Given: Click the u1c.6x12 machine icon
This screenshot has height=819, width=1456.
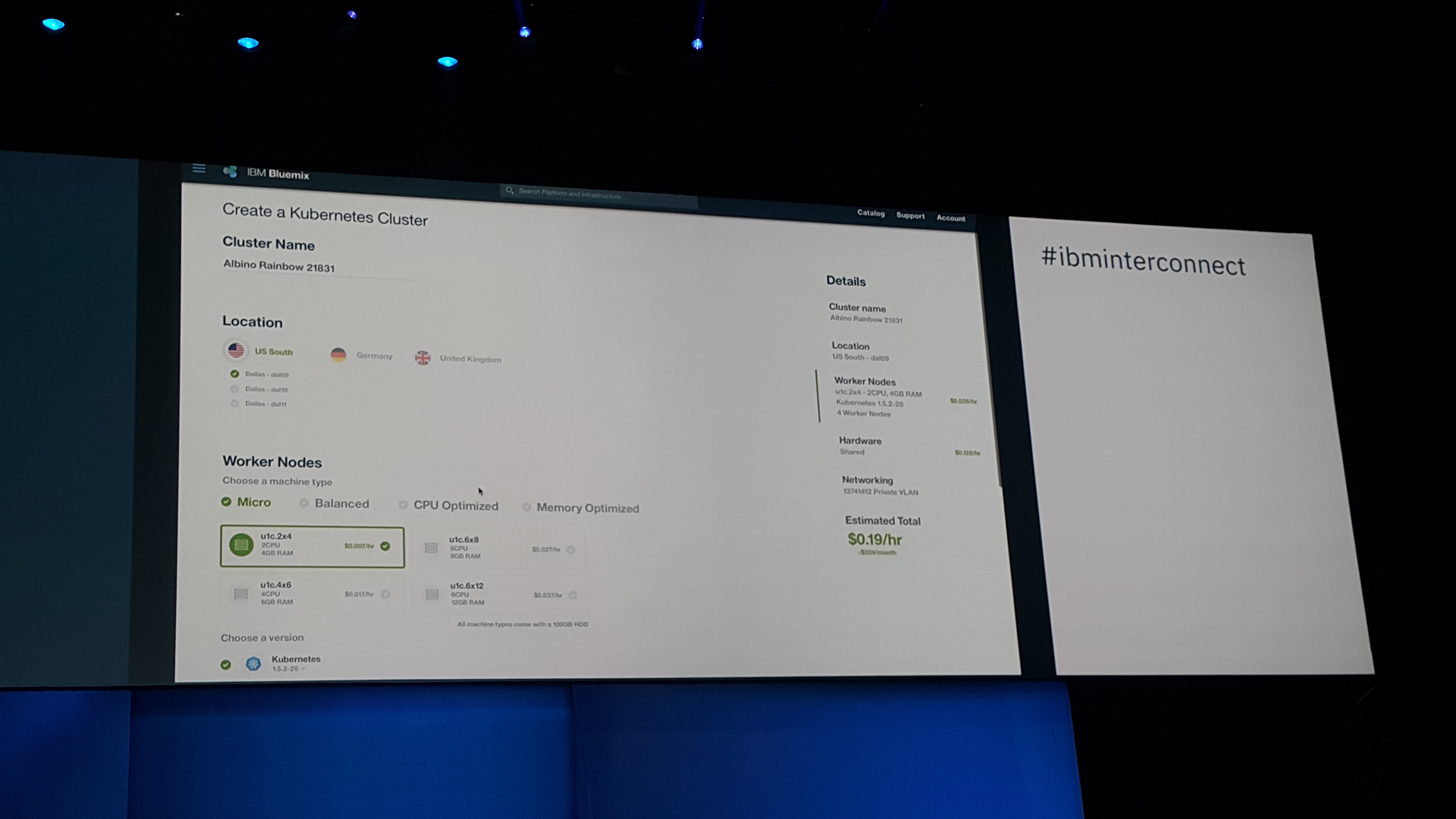Looking at the screenshot, I should point(432,594).
